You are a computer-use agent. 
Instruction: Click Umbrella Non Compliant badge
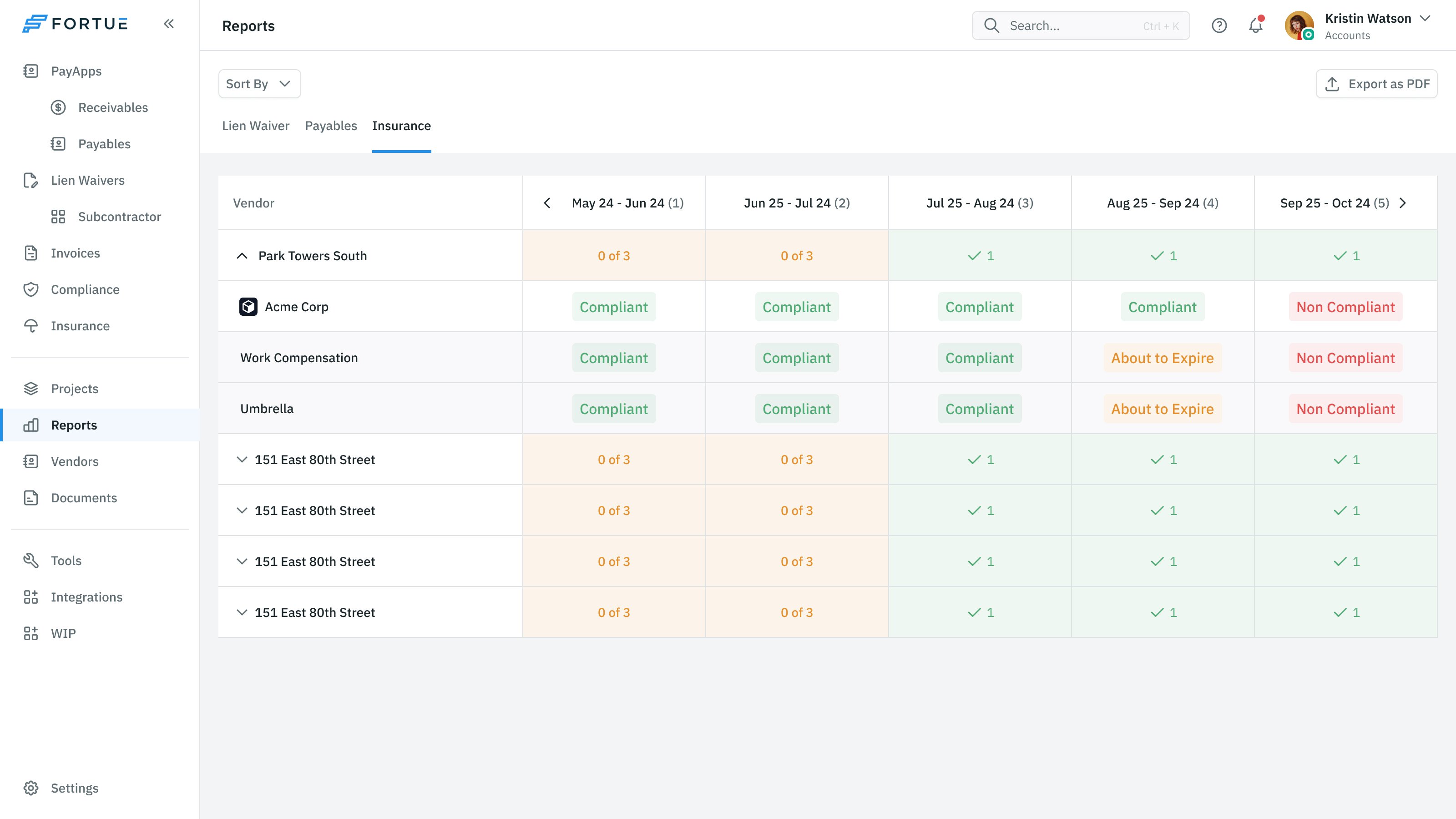tap(1346, 409)
